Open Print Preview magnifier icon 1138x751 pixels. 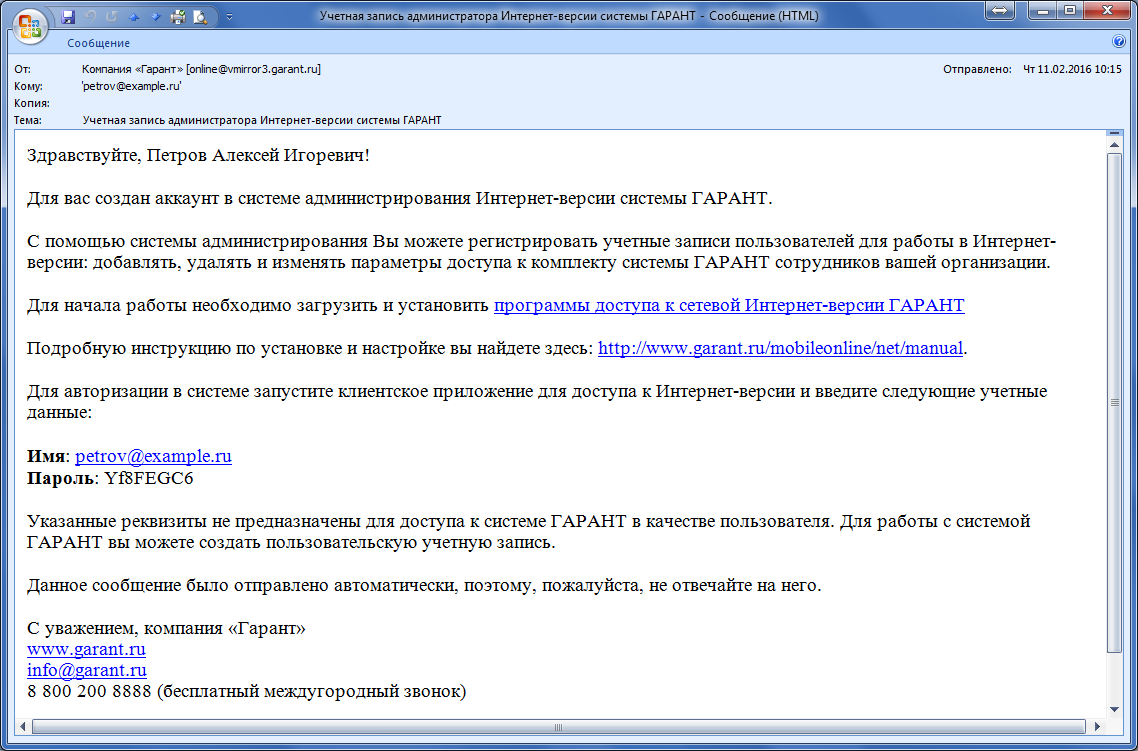coord(200,17)
